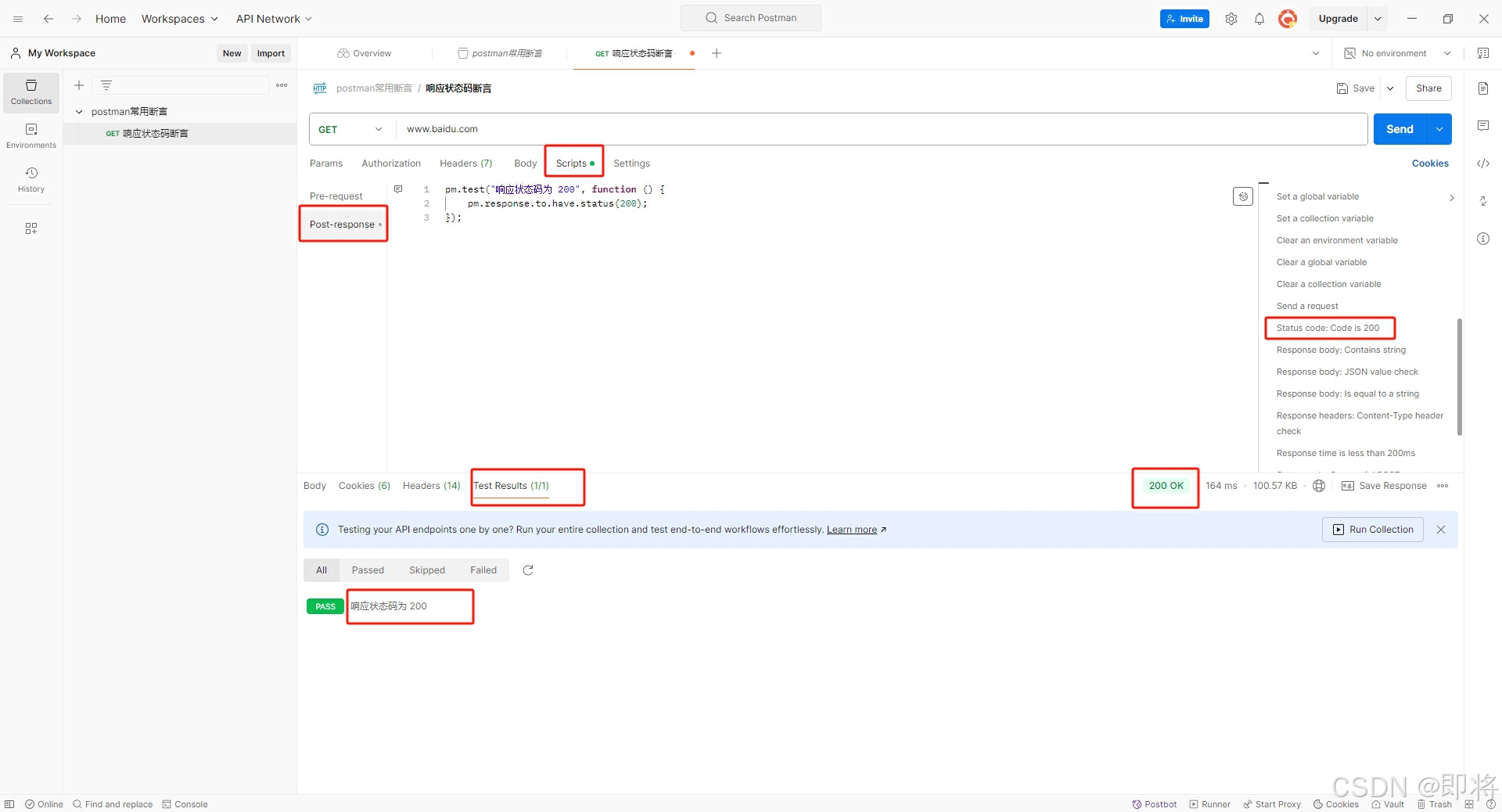Filter results by Failed
The image size is (1502, 812).
pos(483,570)
